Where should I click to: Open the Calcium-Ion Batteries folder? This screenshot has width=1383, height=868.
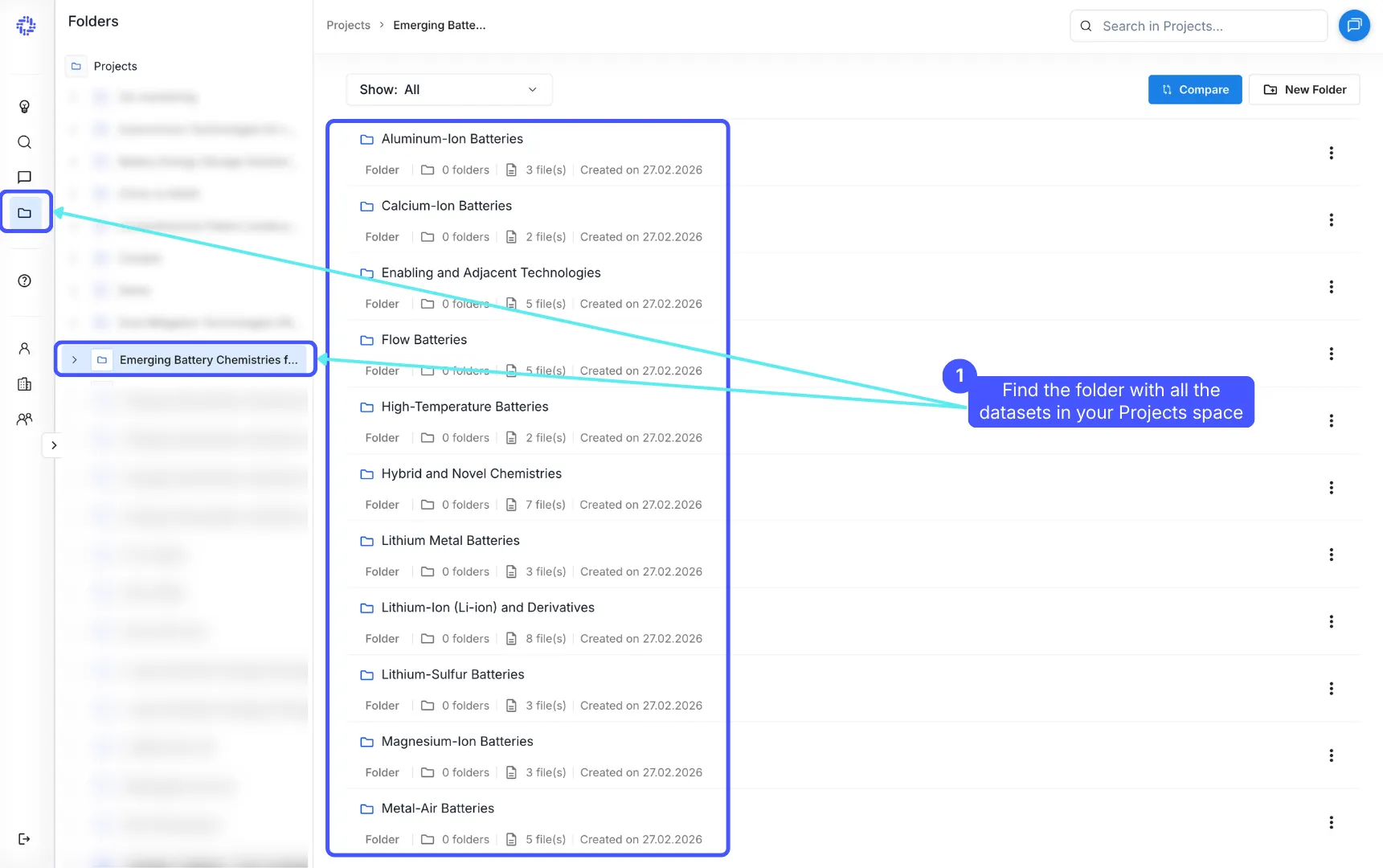(x=446, y=206)
